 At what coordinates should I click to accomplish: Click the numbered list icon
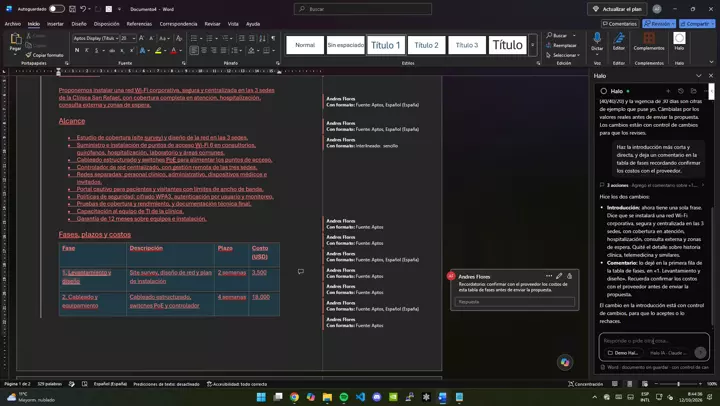tap(209, 38)
